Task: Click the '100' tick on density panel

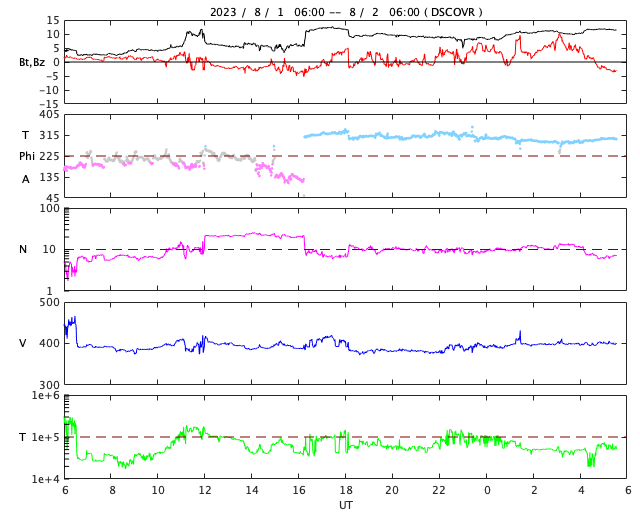Action: 49,208
